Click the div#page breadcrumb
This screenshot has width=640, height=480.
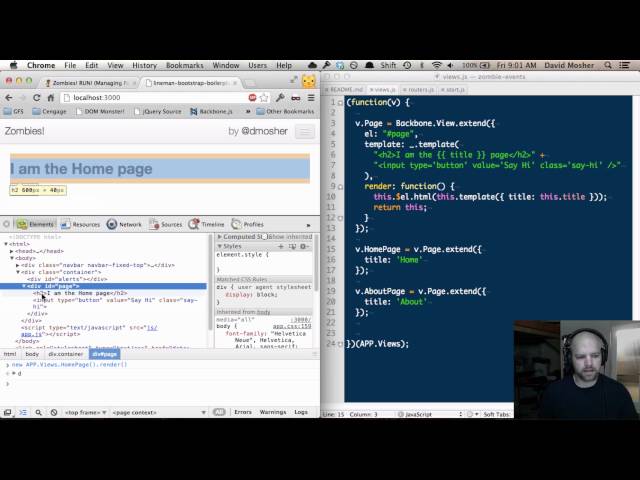(x=104, y=354)
